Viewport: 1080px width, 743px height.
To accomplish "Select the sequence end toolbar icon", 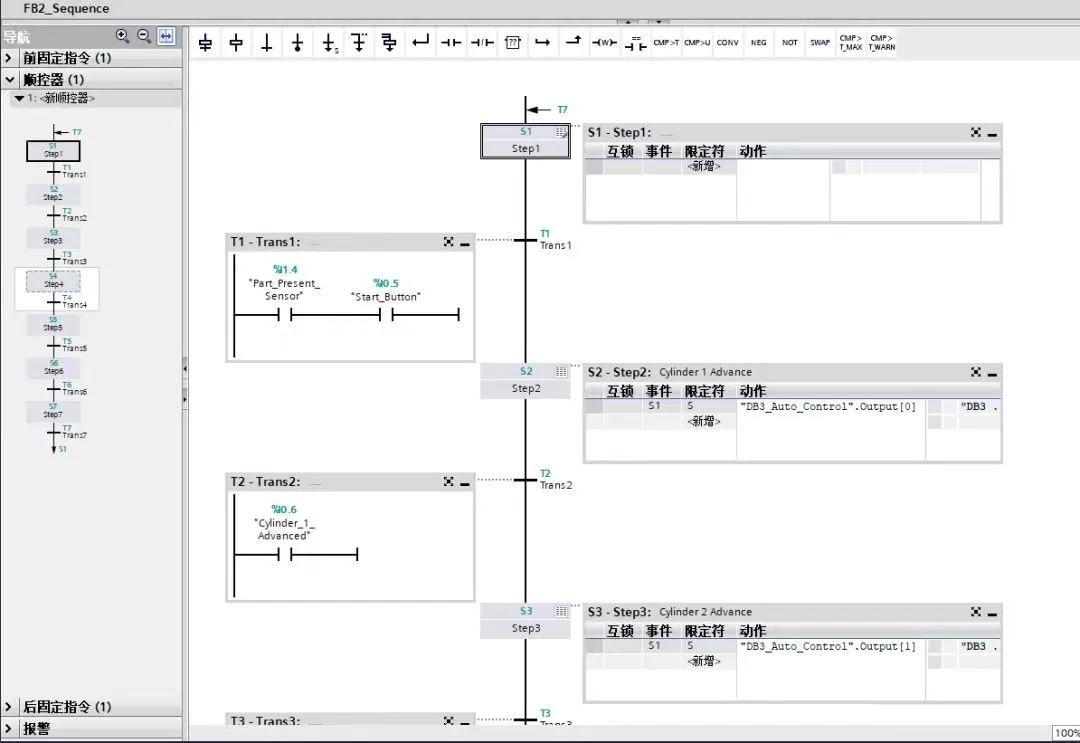I will pyautogui.click(x=298, y=43).
